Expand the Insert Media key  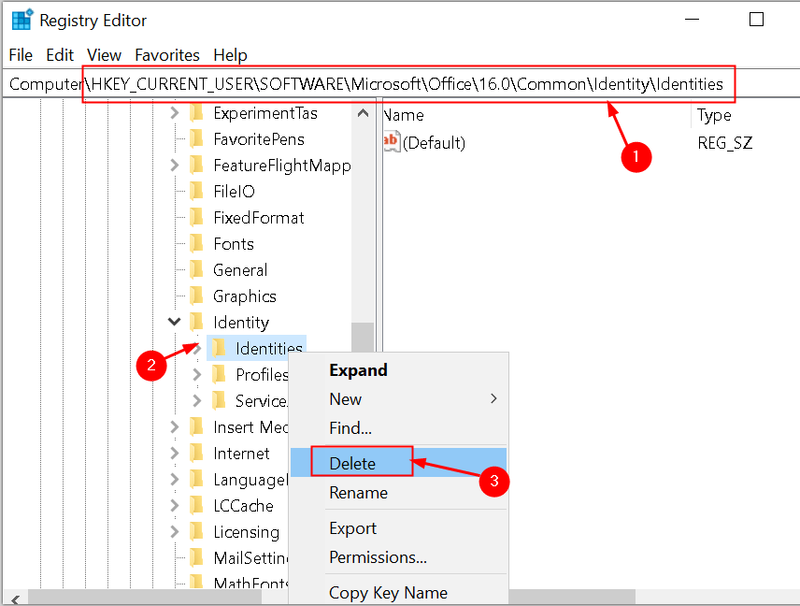tap(174, 427)
